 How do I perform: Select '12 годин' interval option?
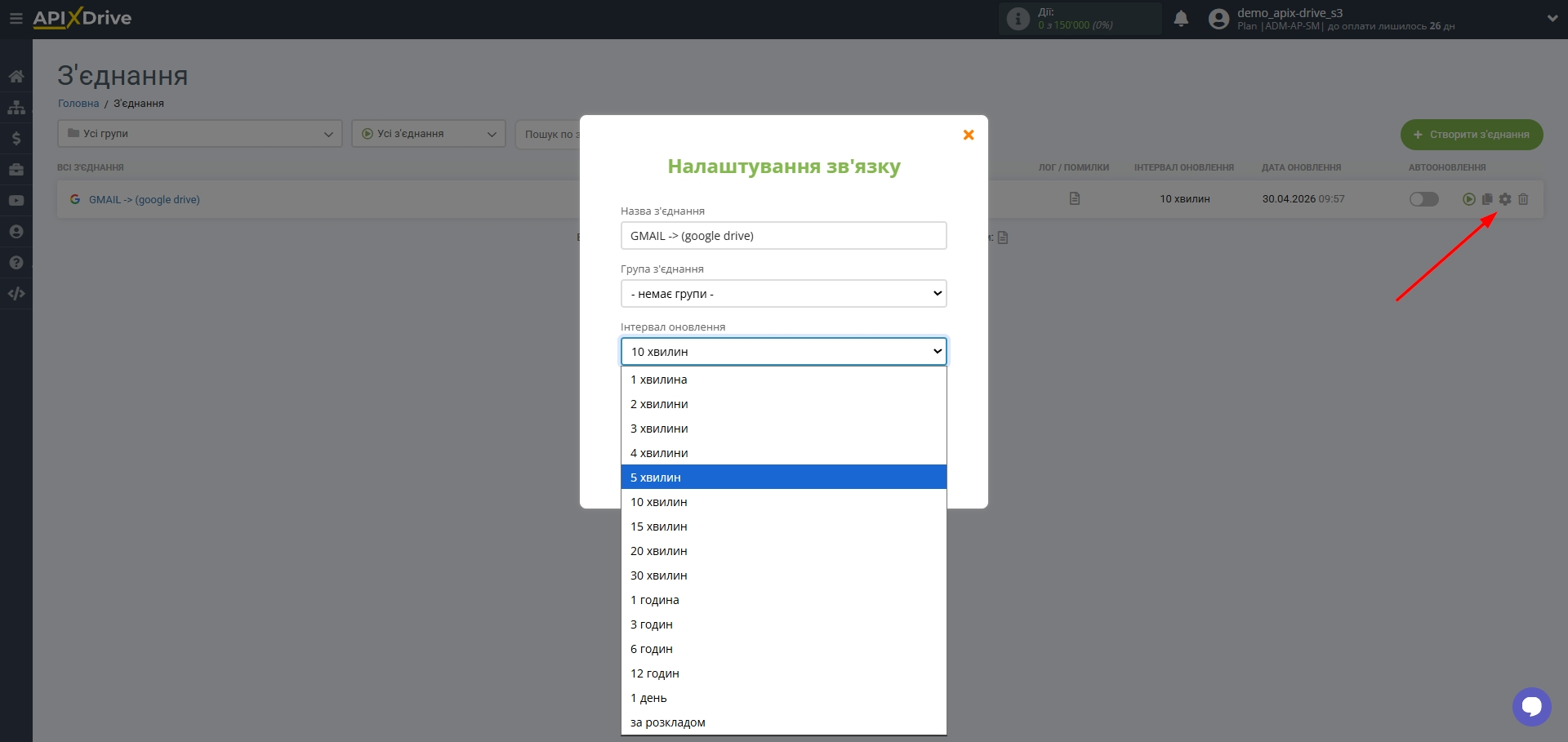click(x=783, y=673)
